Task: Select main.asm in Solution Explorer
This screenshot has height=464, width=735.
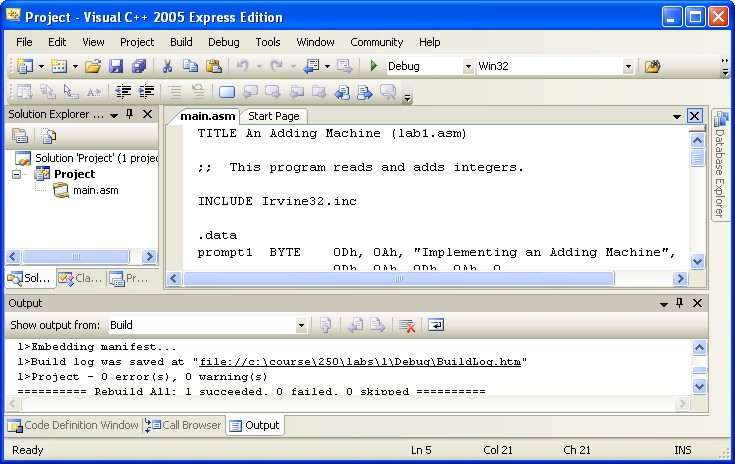Action: (x=95, y=190)
